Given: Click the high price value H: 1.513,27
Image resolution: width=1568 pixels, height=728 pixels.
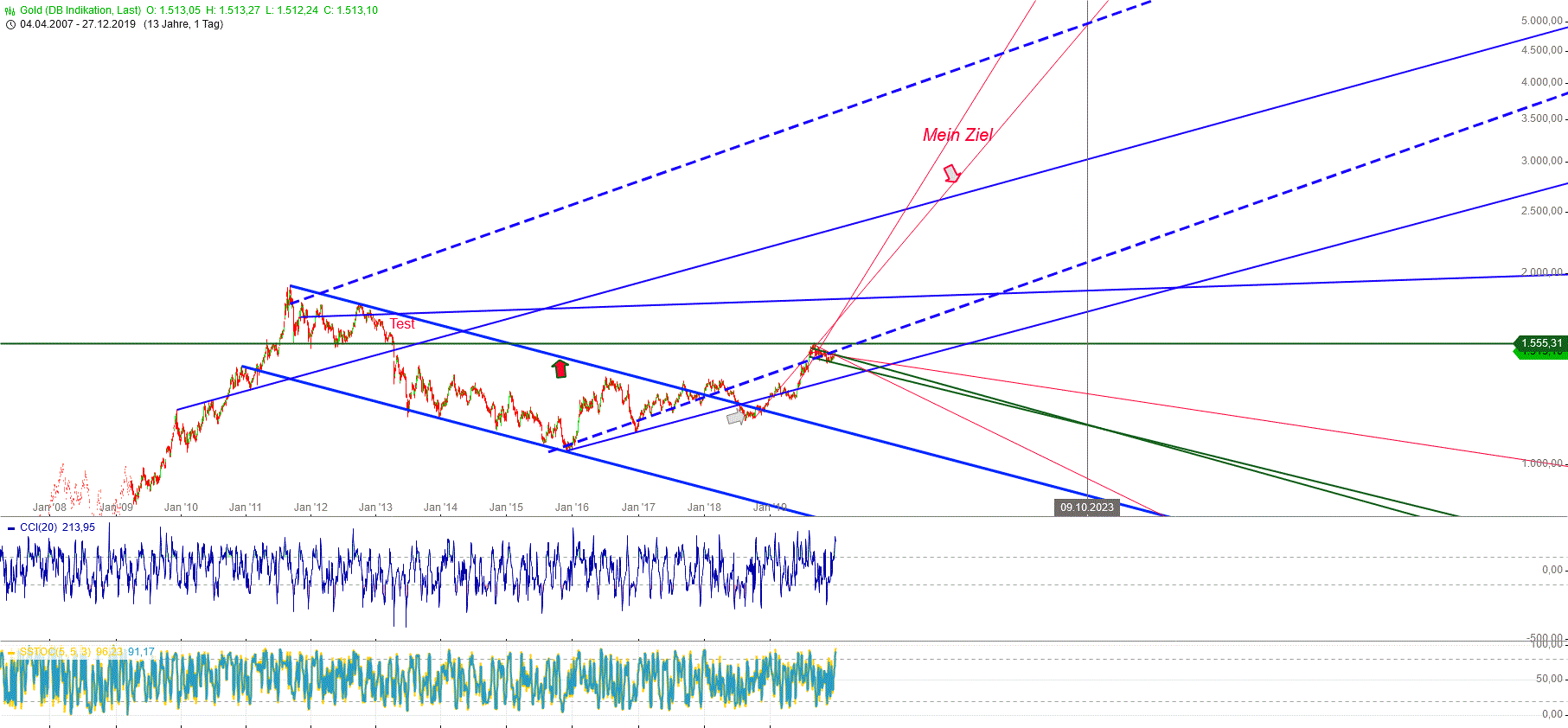Looking at the screenshot, I should tap(233, 10).
